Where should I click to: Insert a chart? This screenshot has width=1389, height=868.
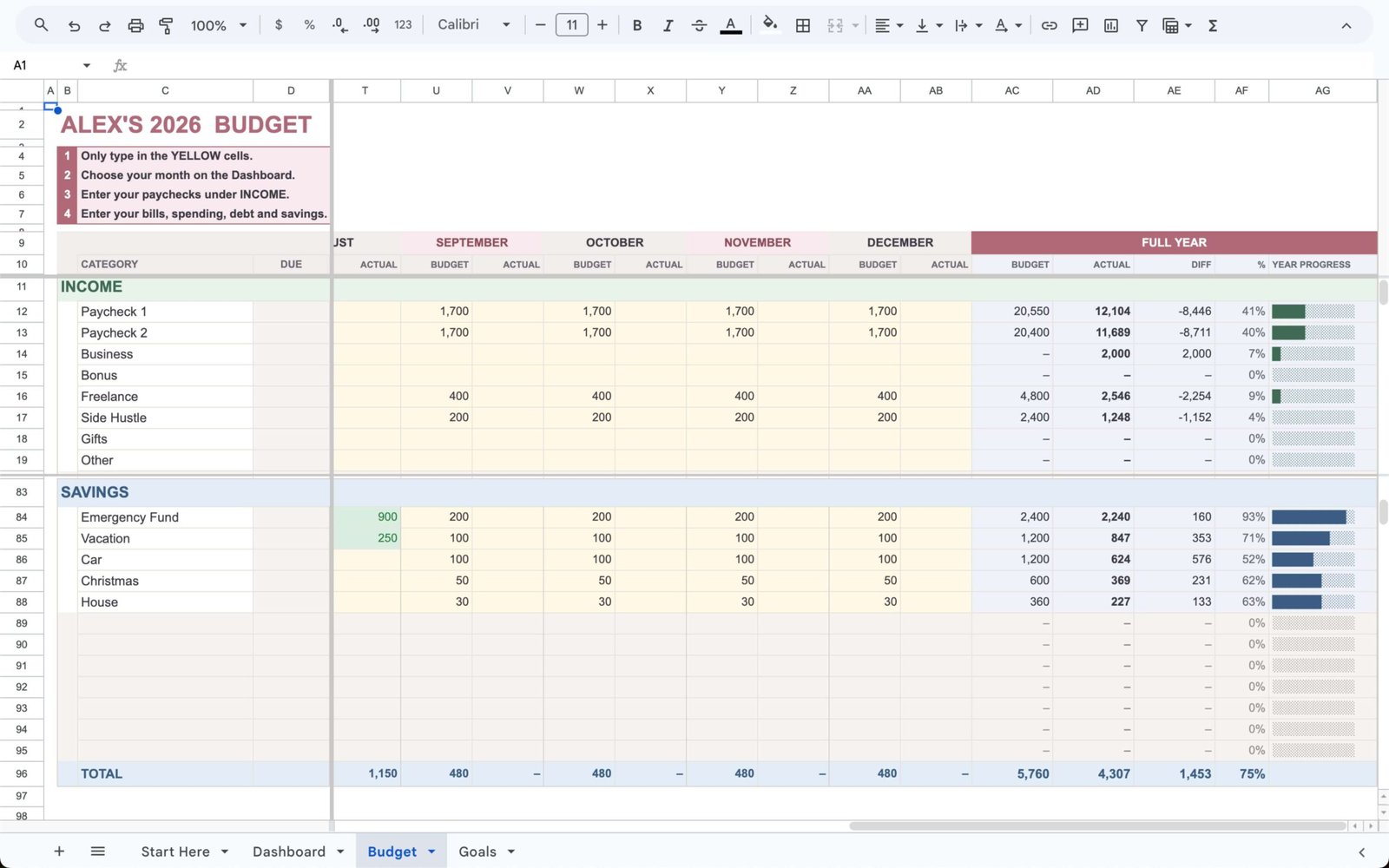coord(1111,25)
